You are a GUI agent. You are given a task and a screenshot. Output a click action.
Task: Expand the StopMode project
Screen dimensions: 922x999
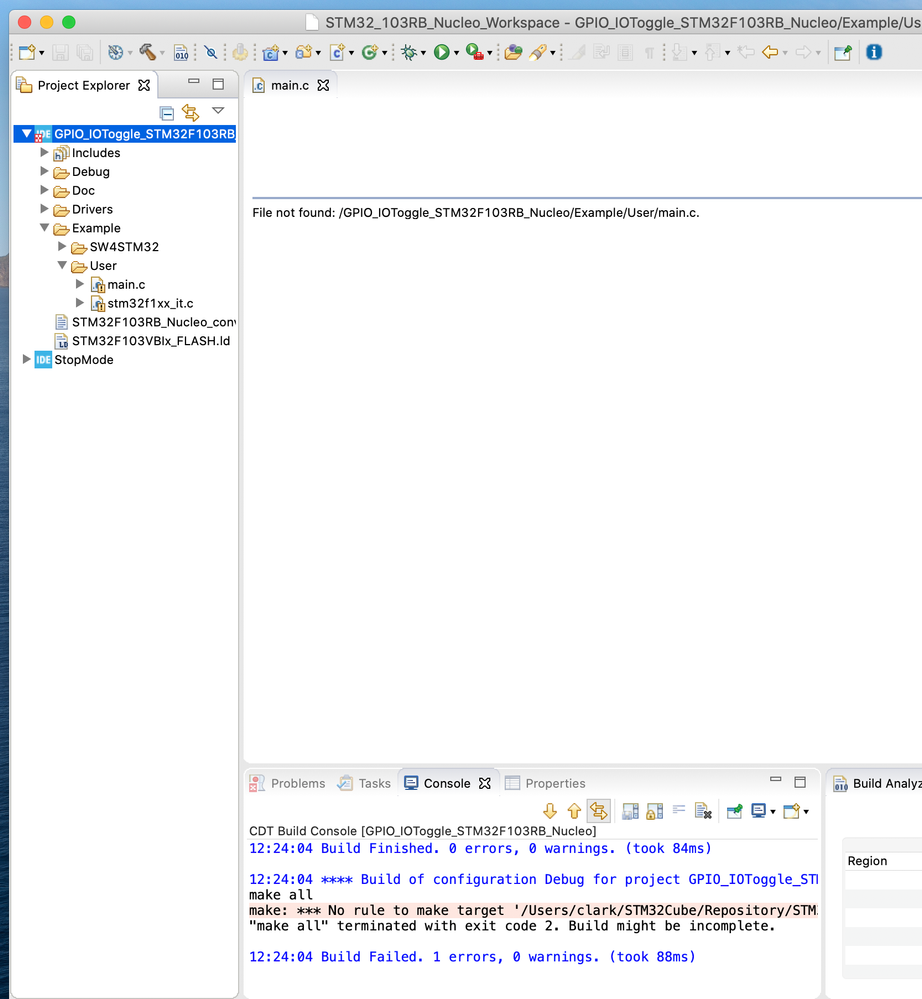[26, 359]
